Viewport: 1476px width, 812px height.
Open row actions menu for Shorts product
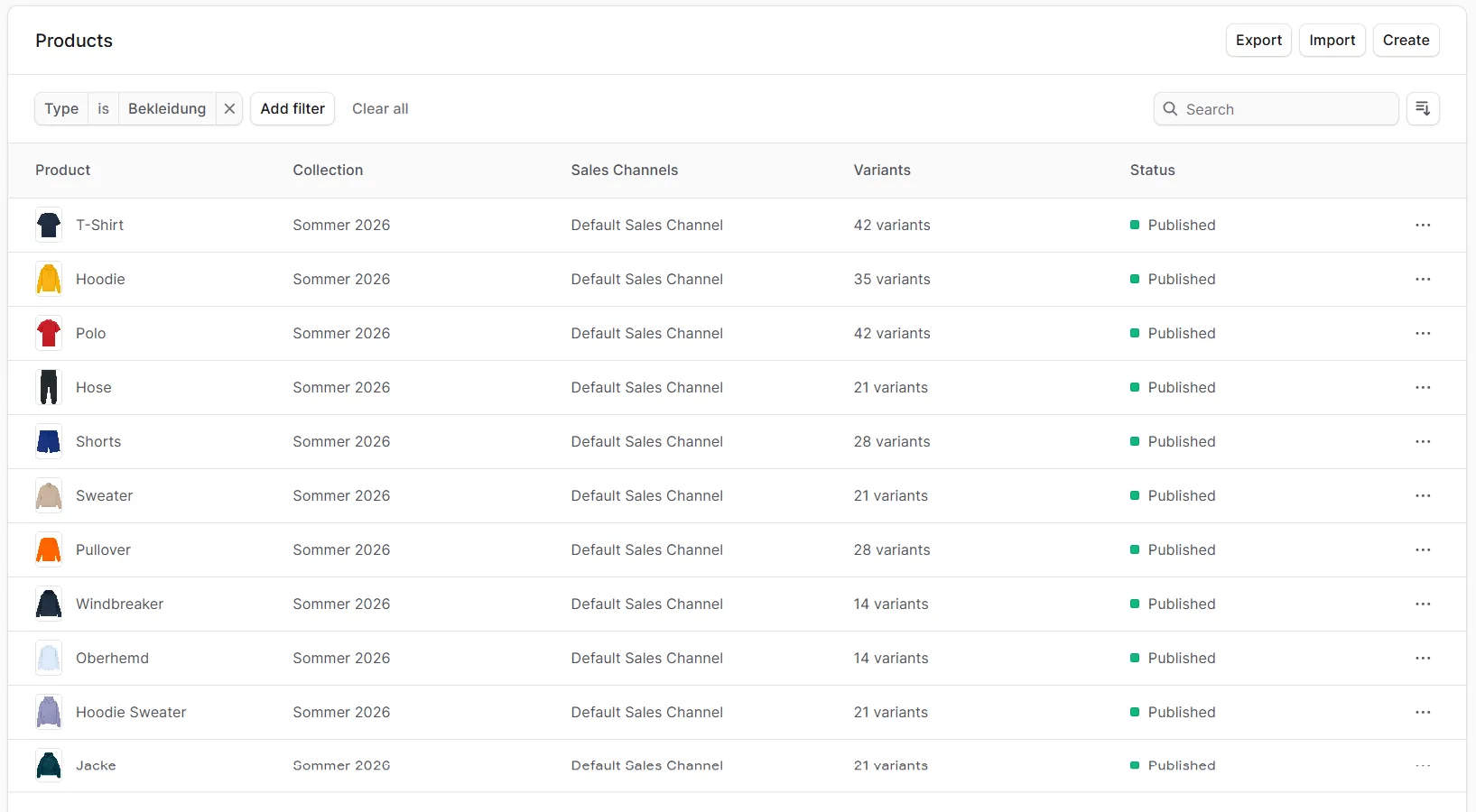click(x=1423, y=442)
